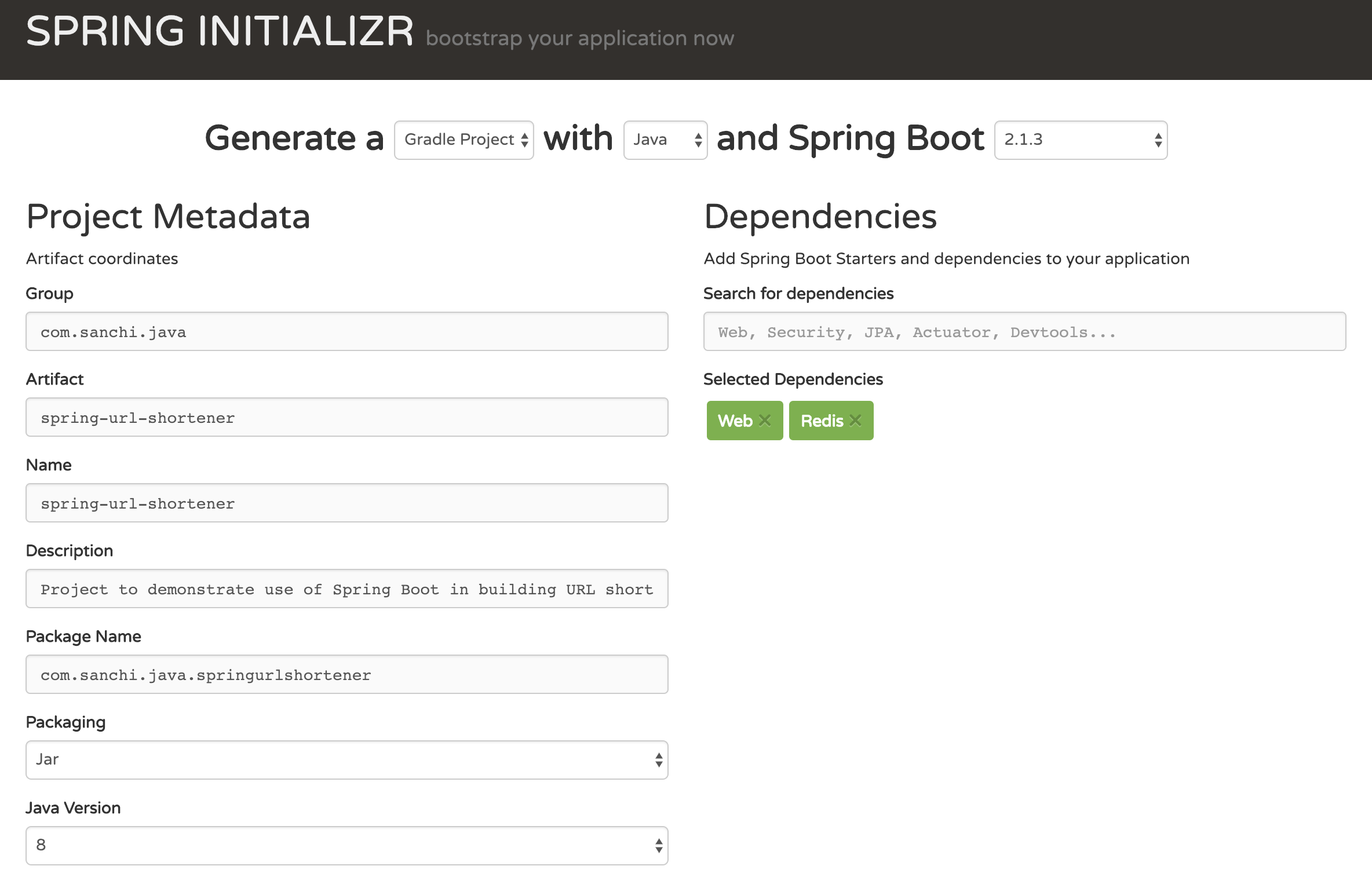This screenshot has height=877, width=1372.
Task: Click the Dependencies heading
Action: (x=820, y=217)
